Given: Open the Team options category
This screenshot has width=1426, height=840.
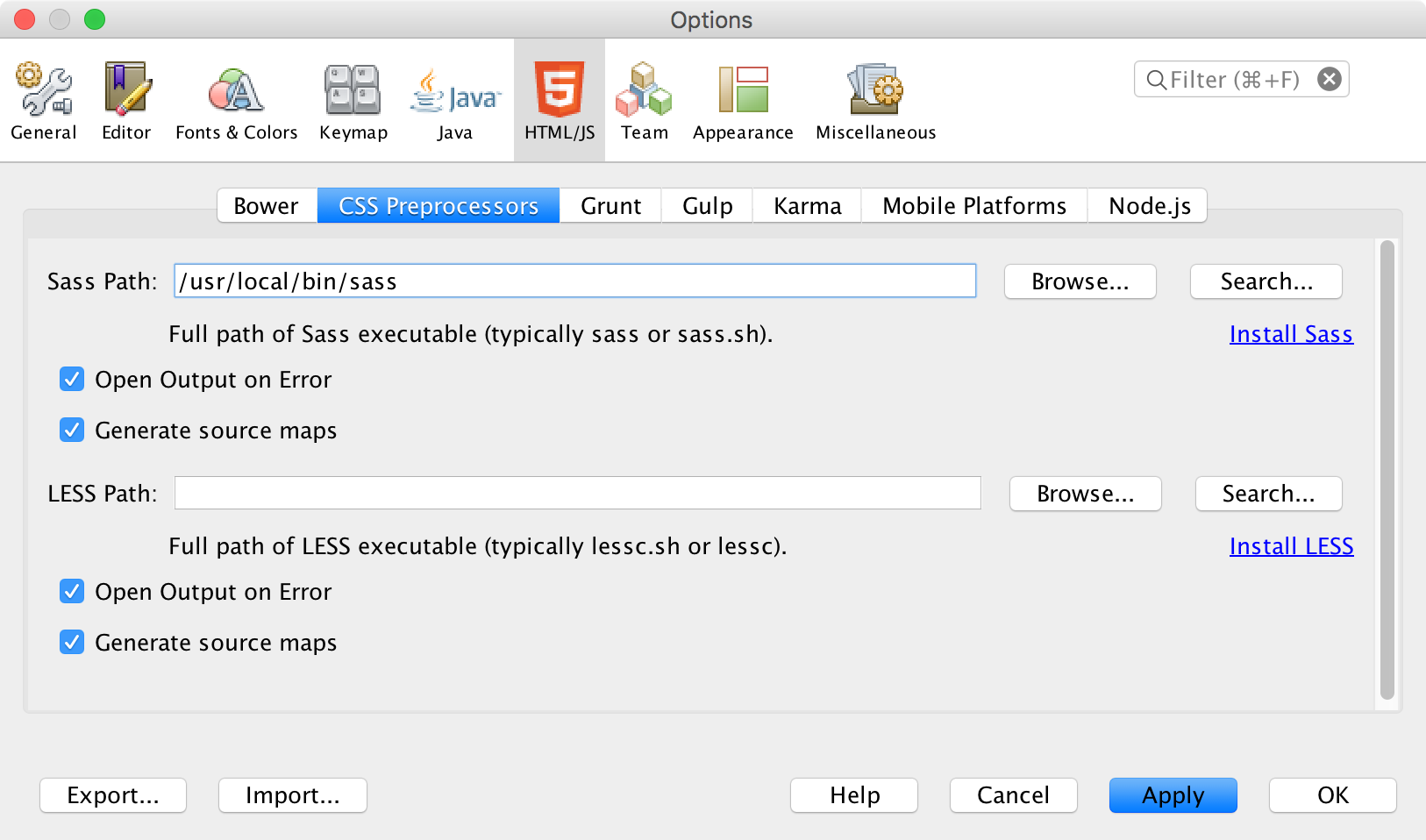Looking at the screenshot, I should [x=645, y=102].
